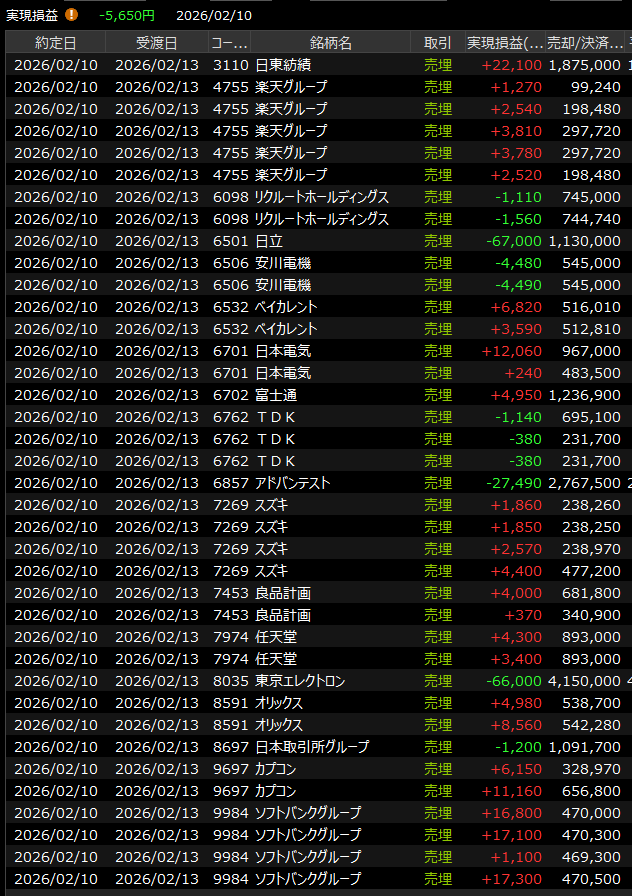Click the 銘柄名 column header
Image resolution: width=632 pixels, height=896 pixels.
point(330,43)
